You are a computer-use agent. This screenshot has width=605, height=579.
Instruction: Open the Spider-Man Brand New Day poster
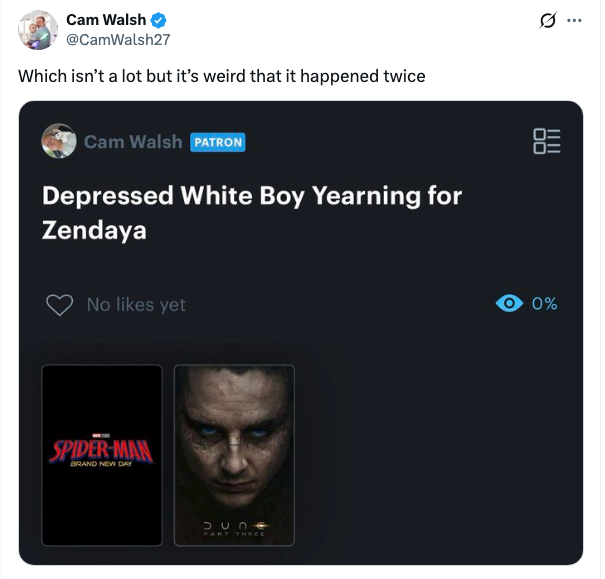tap(102, 455)
